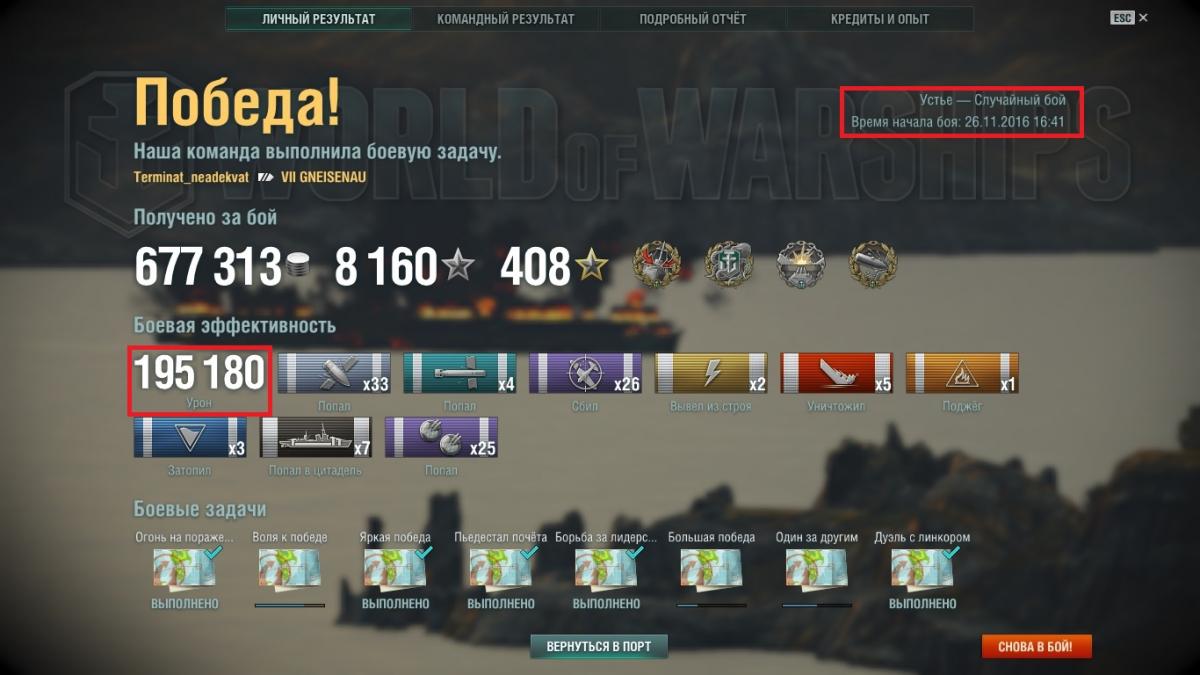Click the Воля к победе mission progress bar
Image resolution: width=1200 pixels, height=675 pixels.
(x=290, y=605)
